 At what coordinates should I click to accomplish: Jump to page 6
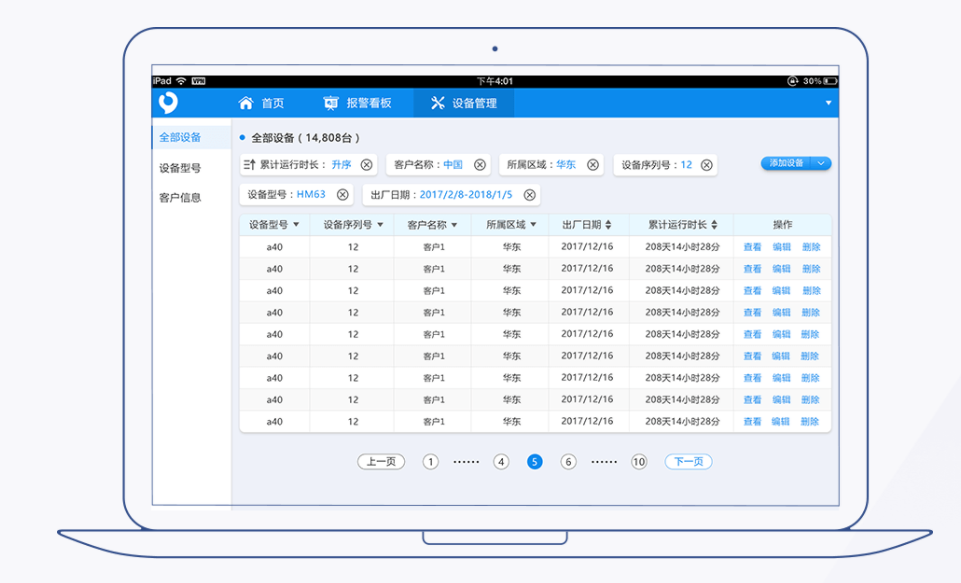[x=568, y=462]
